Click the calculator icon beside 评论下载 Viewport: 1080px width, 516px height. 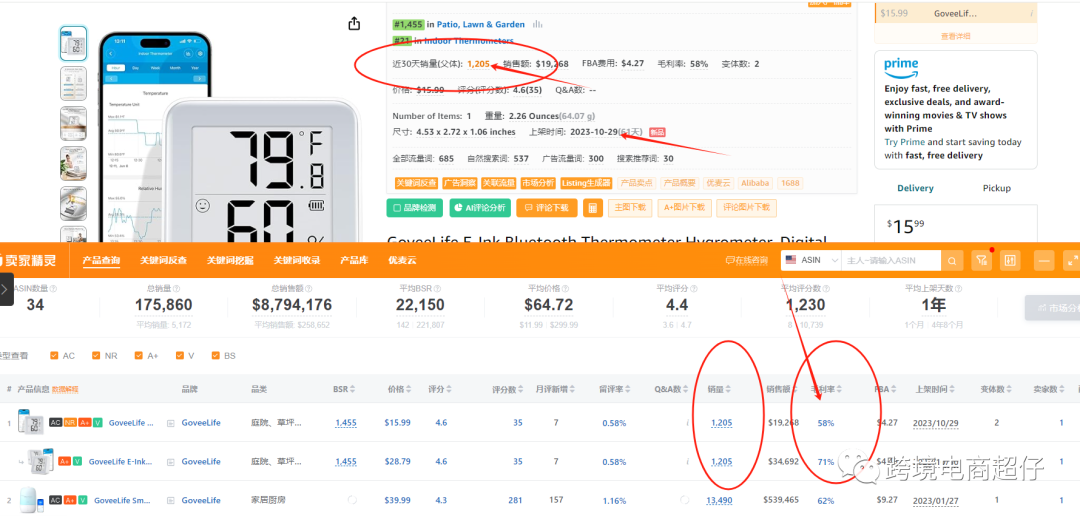(x=592, y=207)
